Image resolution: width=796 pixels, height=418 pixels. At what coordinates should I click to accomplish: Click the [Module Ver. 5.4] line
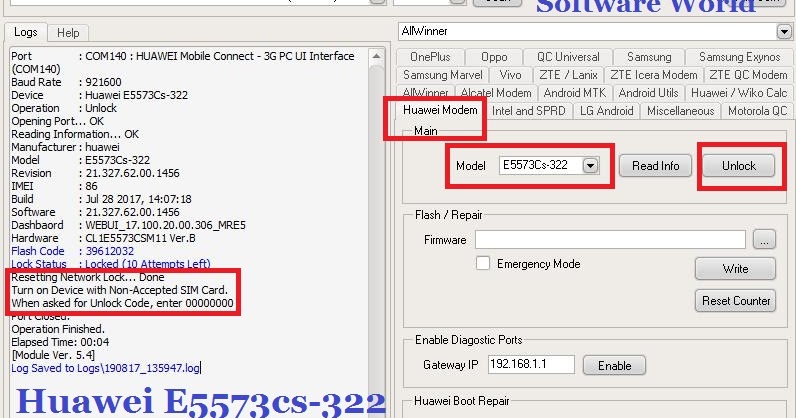(x=53, y=355)
